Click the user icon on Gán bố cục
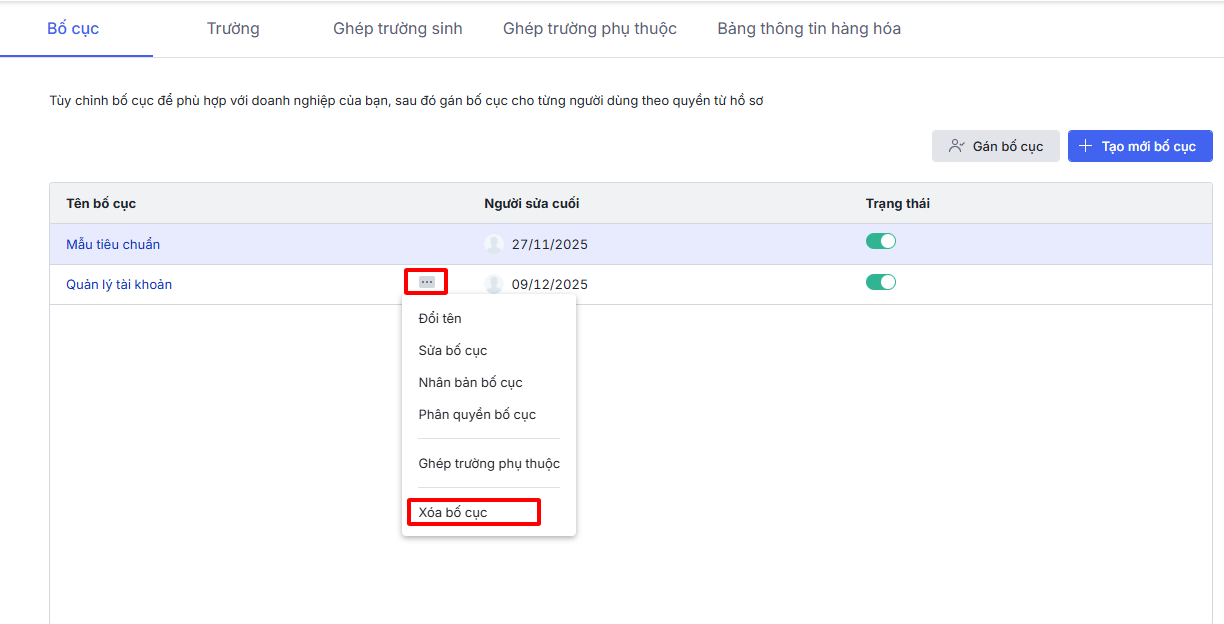 [x=957, y=146]
